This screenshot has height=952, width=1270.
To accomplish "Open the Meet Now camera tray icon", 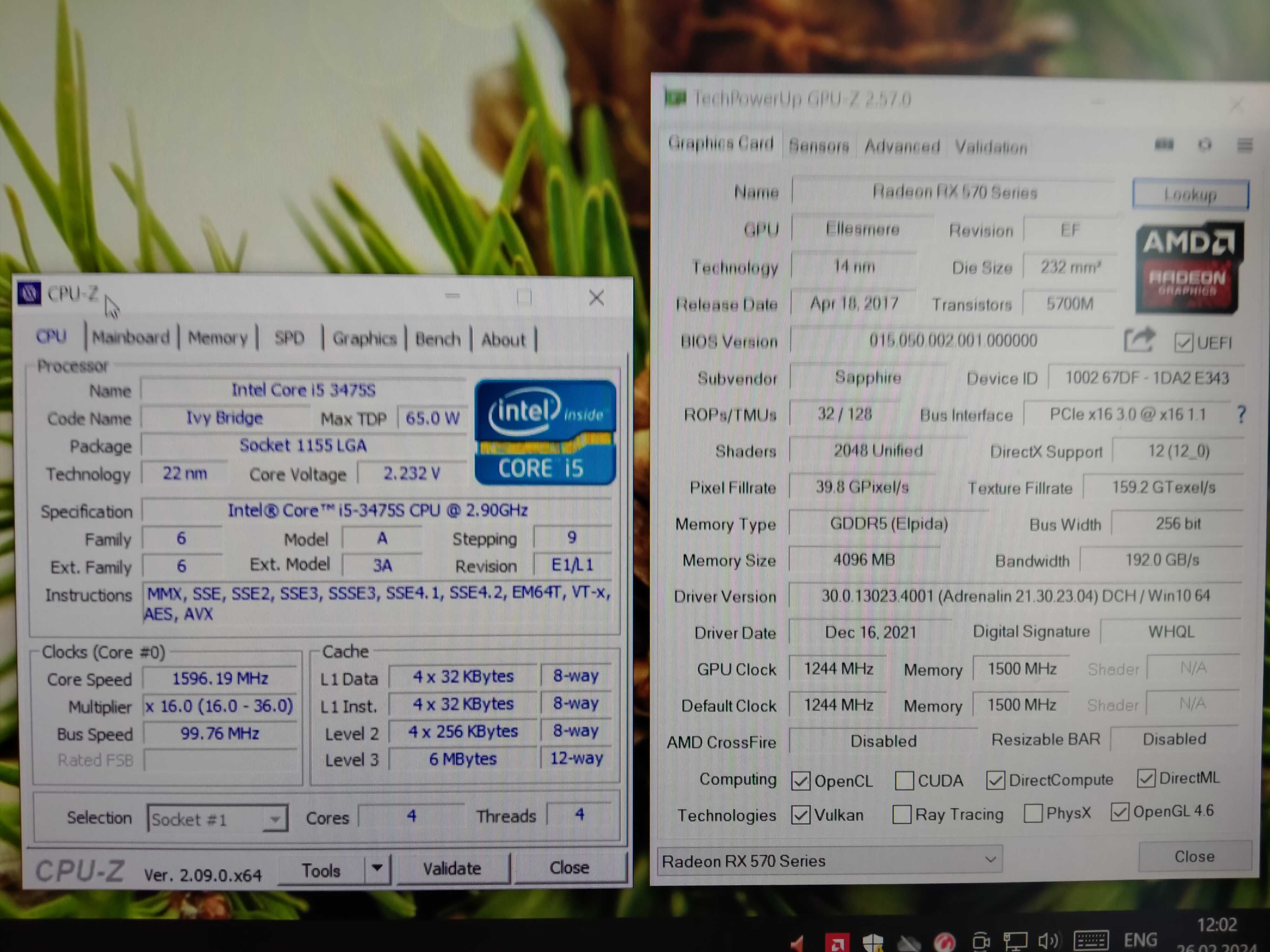I will point(981,941).
